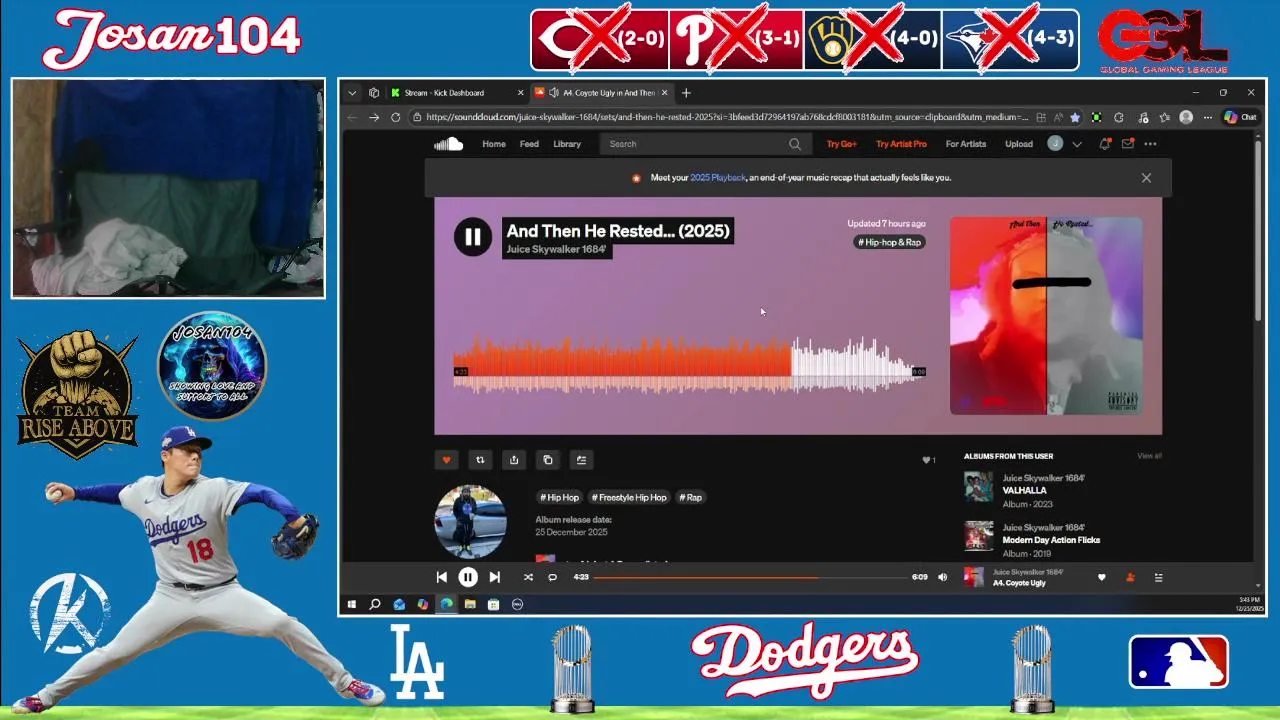Select the Hip Hop hashtag
The width and height of the screenshot is (1280, 720).
(560, 497)
